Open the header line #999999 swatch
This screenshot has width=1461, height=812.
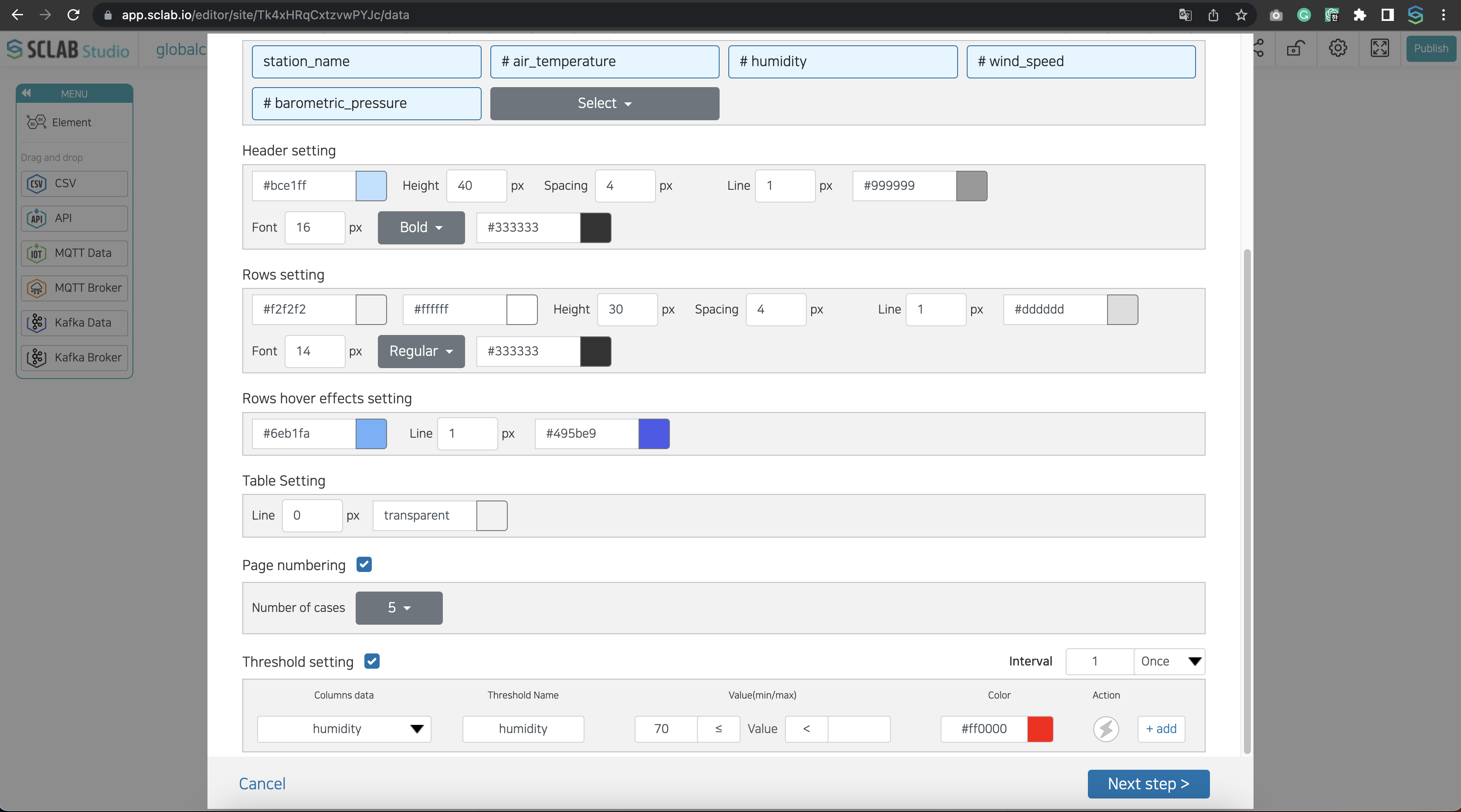tap(972, 186)
